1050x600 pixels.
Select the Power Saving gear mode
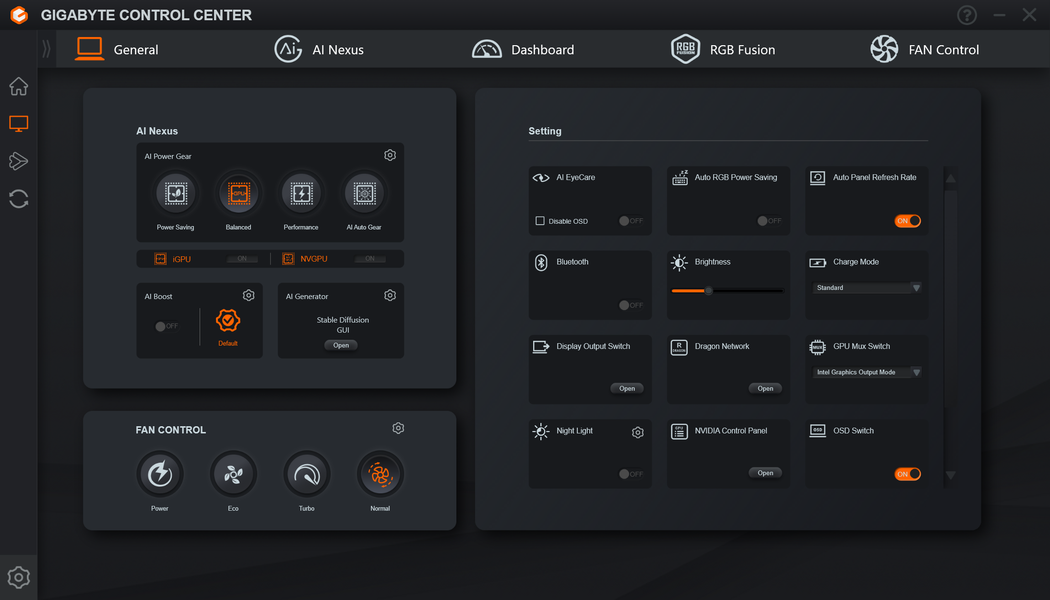coord(175,194)
